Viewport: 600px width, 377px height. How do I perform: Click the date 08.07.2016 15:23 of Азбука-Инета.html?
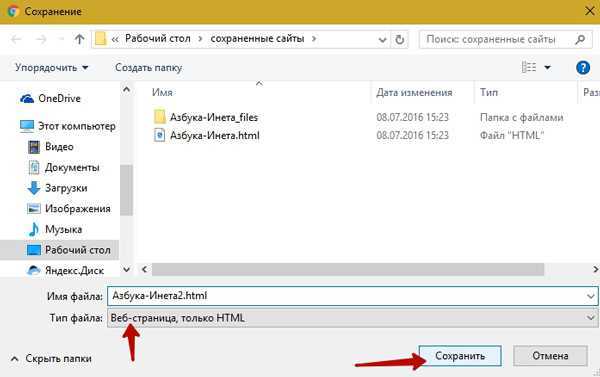coord(412,135)
